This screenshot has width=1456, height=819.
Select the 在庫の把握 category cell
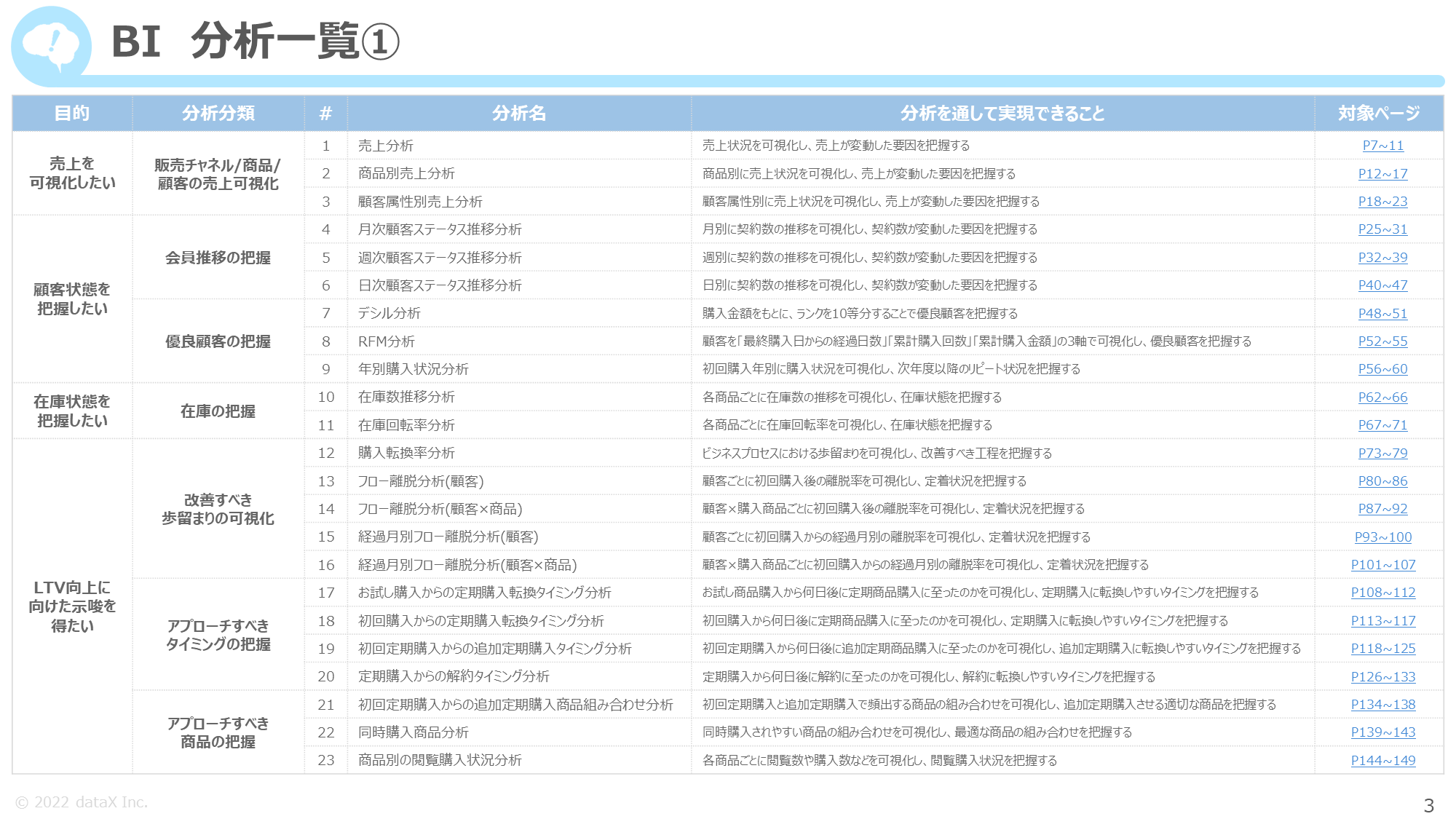click(218, 411)
